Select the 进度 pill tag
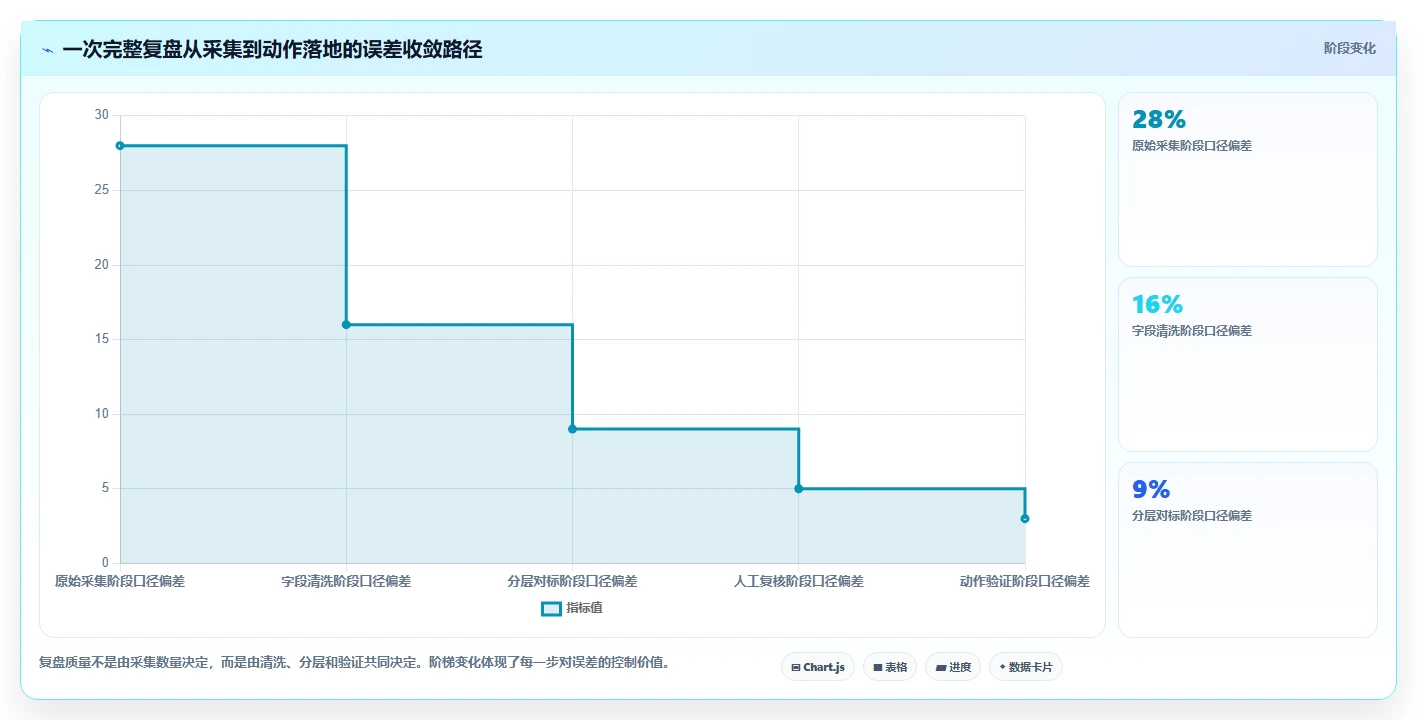1417x720 pixels. tap(953, 667)
